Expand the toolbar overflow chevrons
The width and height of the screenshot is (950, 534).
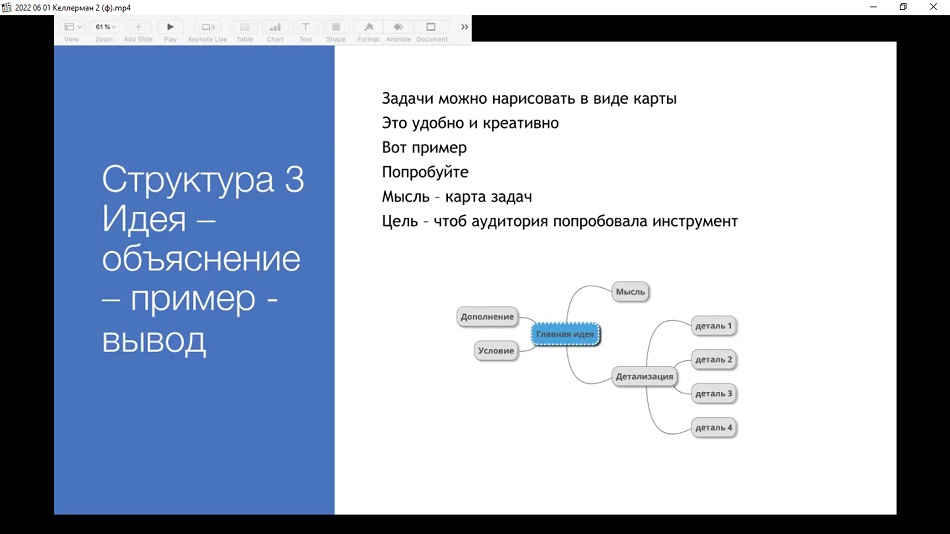(x=464, y=27)
